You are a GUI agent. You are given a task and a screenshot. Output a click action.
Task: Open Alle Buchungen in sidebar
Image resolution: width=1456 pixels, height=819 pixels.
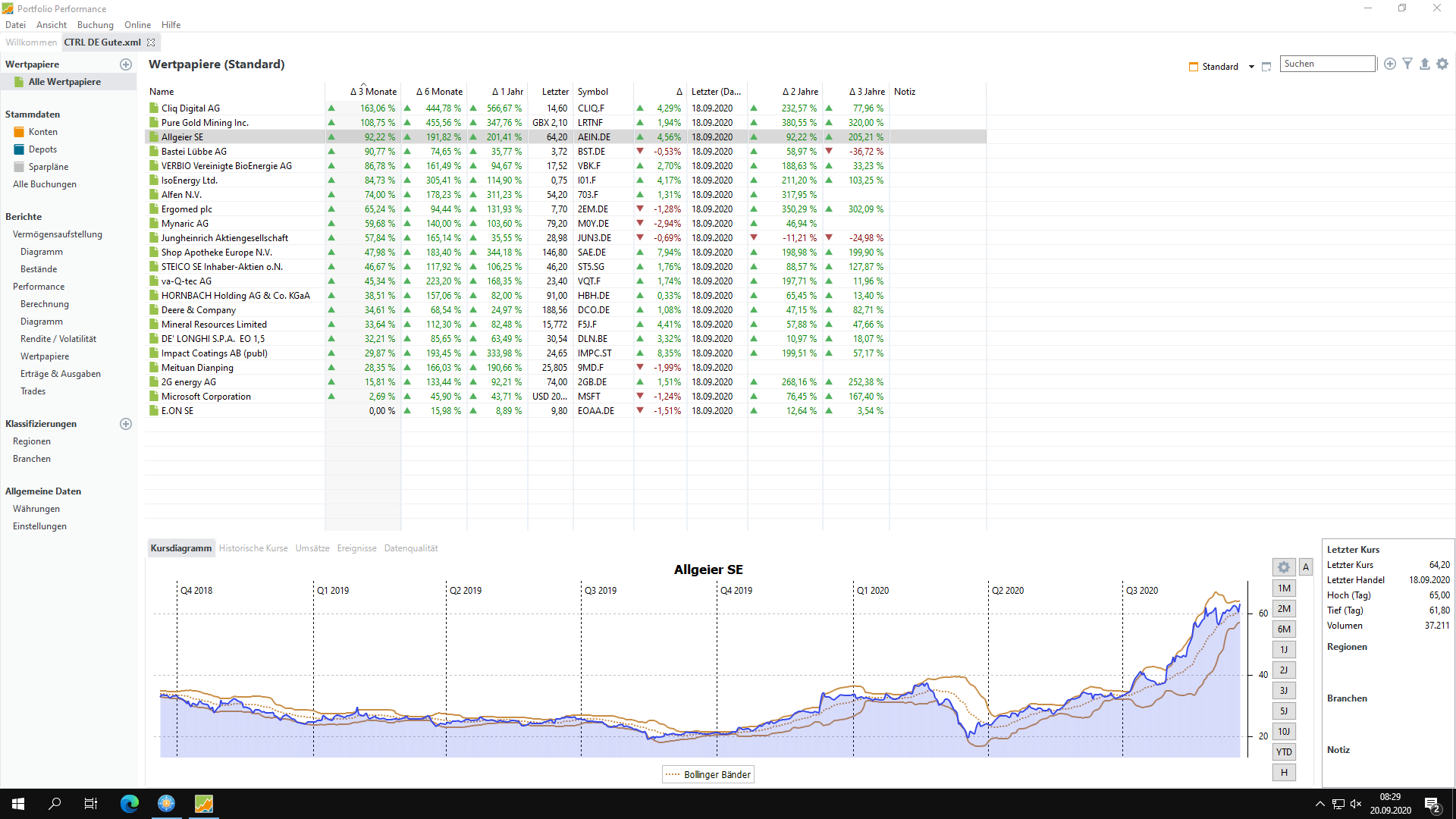pyautogui.click(x=45, y=184)
